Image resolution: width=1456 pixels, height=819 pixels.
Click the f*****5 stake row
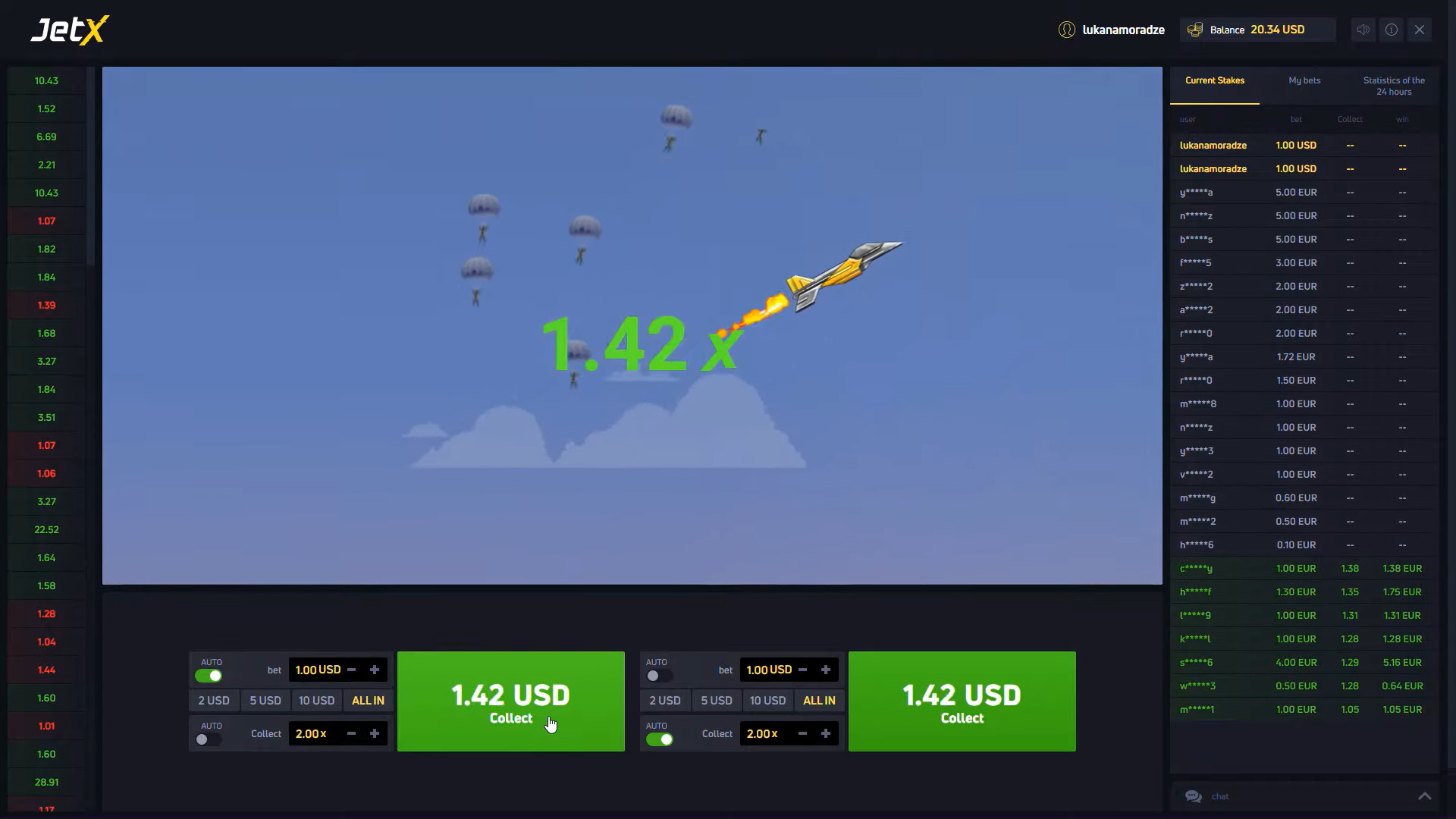pyautogui.click(x=1304, y=262)
